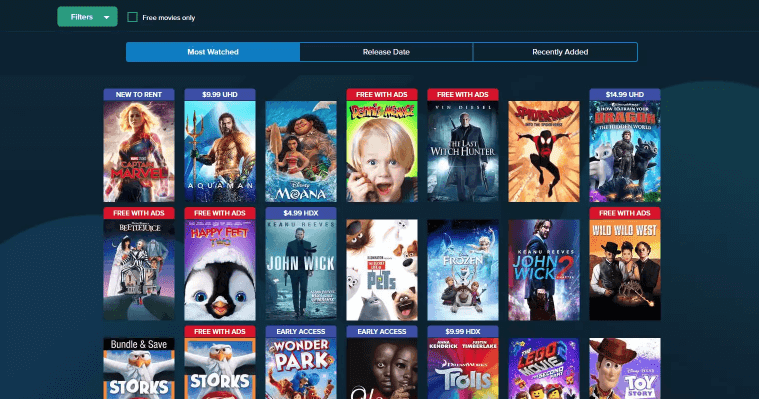Open the Storks Bundle & Save poster

coord(139,368)
